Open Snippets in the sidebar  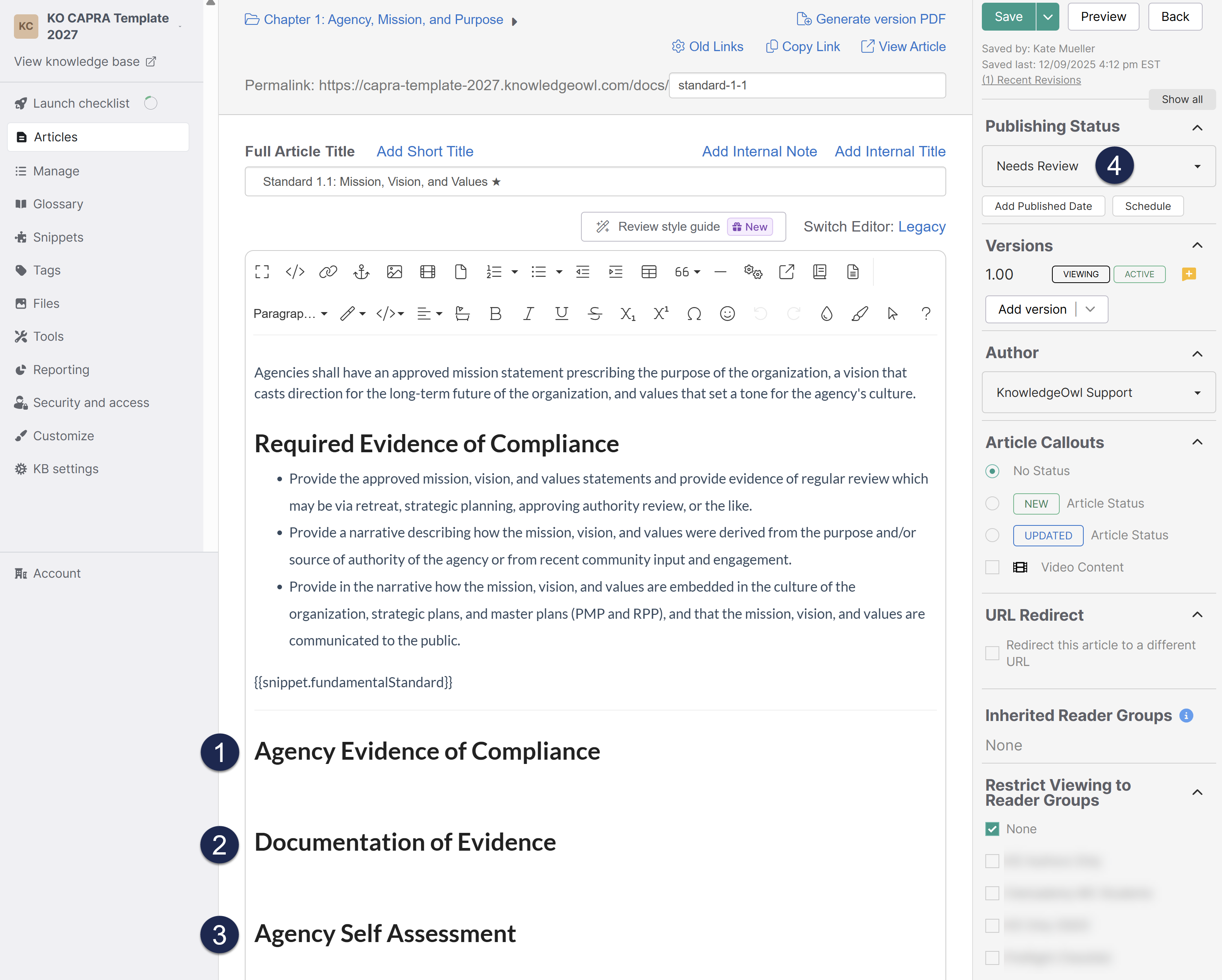pos(58,237)
